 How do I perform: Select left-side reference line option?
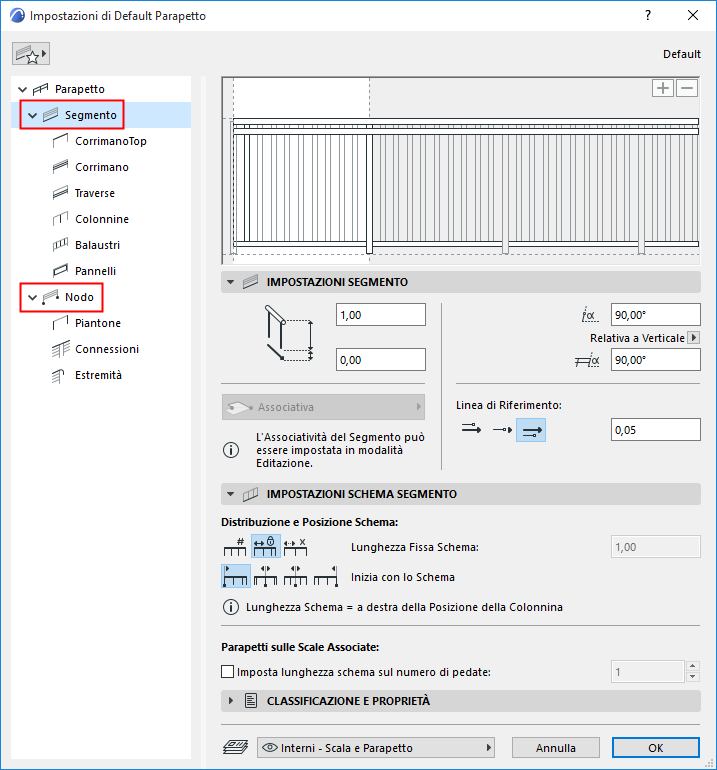click(x=471, y=430)
